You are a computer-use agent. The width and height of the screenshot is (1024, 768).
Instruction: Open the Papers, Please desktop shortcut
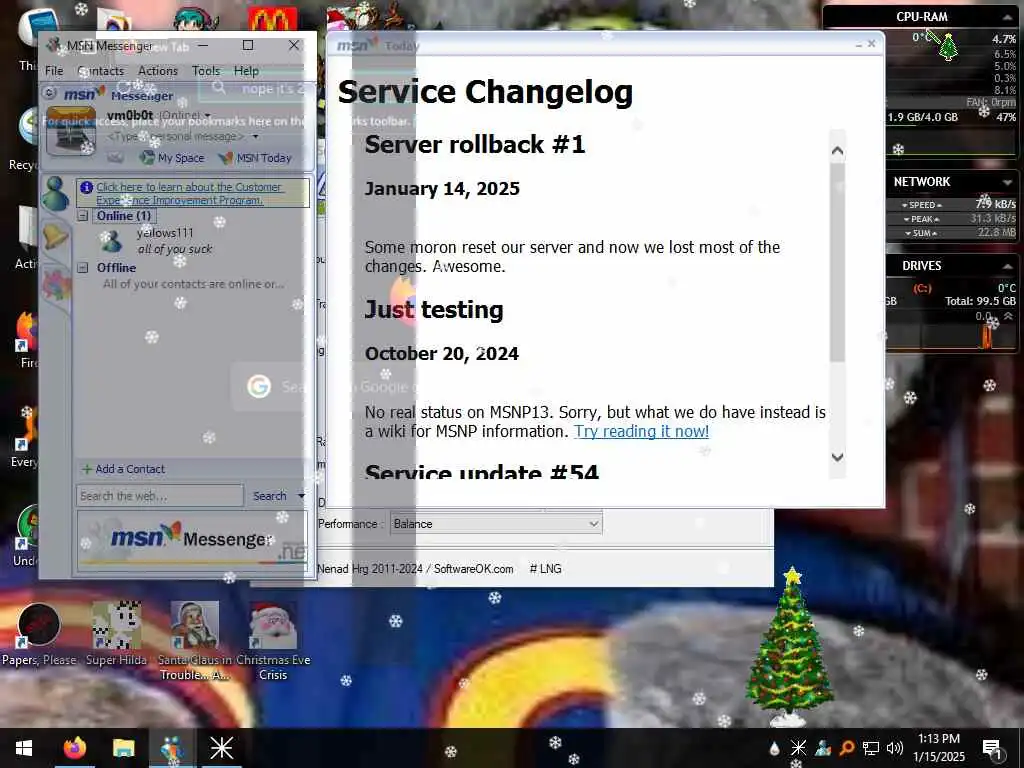point(39,634)
